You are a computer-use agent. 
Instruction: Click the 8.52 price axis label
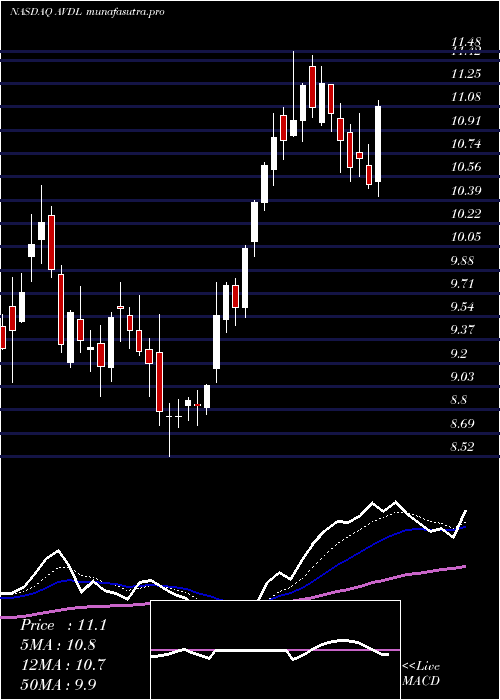[x=463, y=447]
